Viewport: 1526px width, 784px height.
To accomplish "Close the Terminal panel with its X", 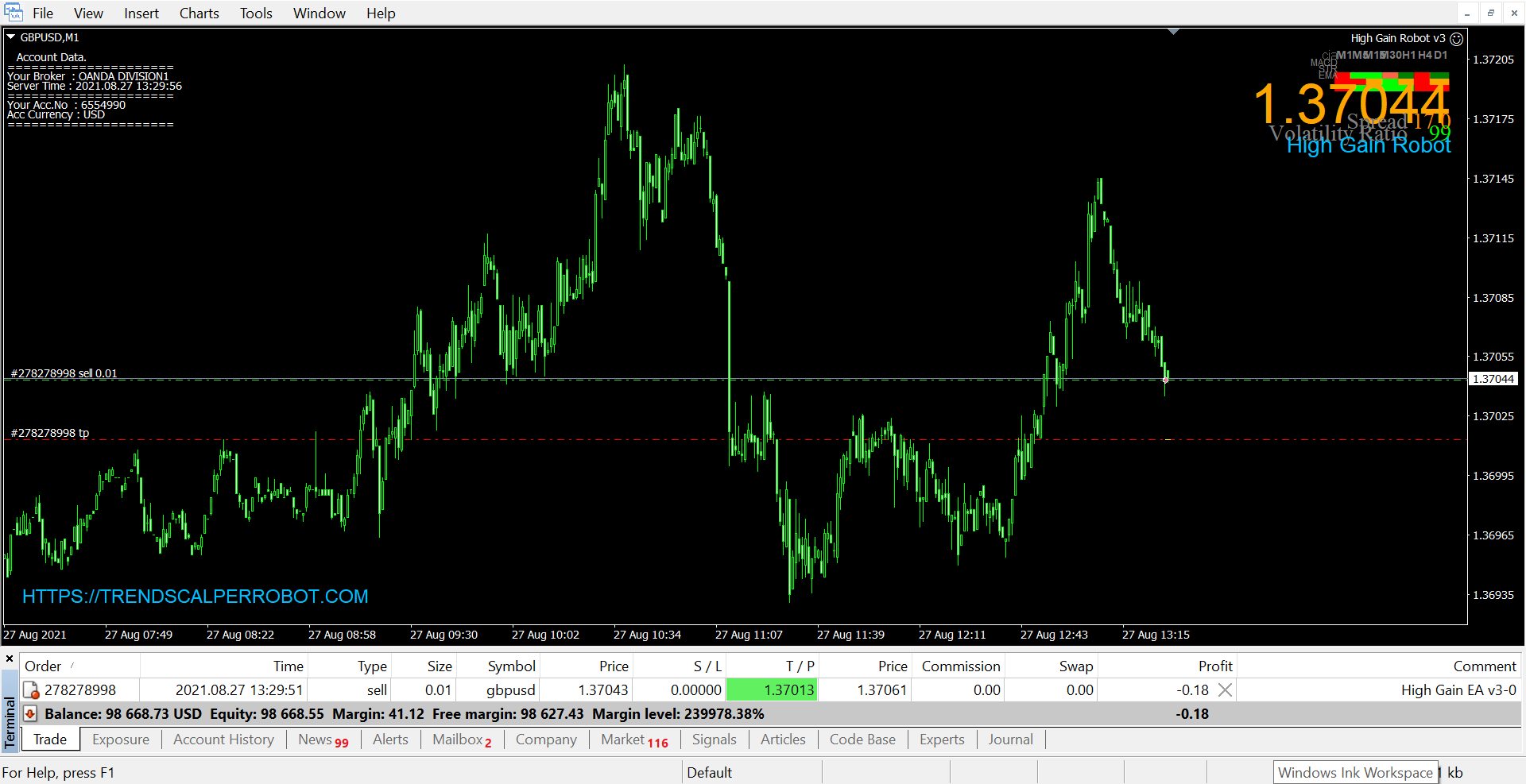I will pyautogui.click(x=10, y=658).
